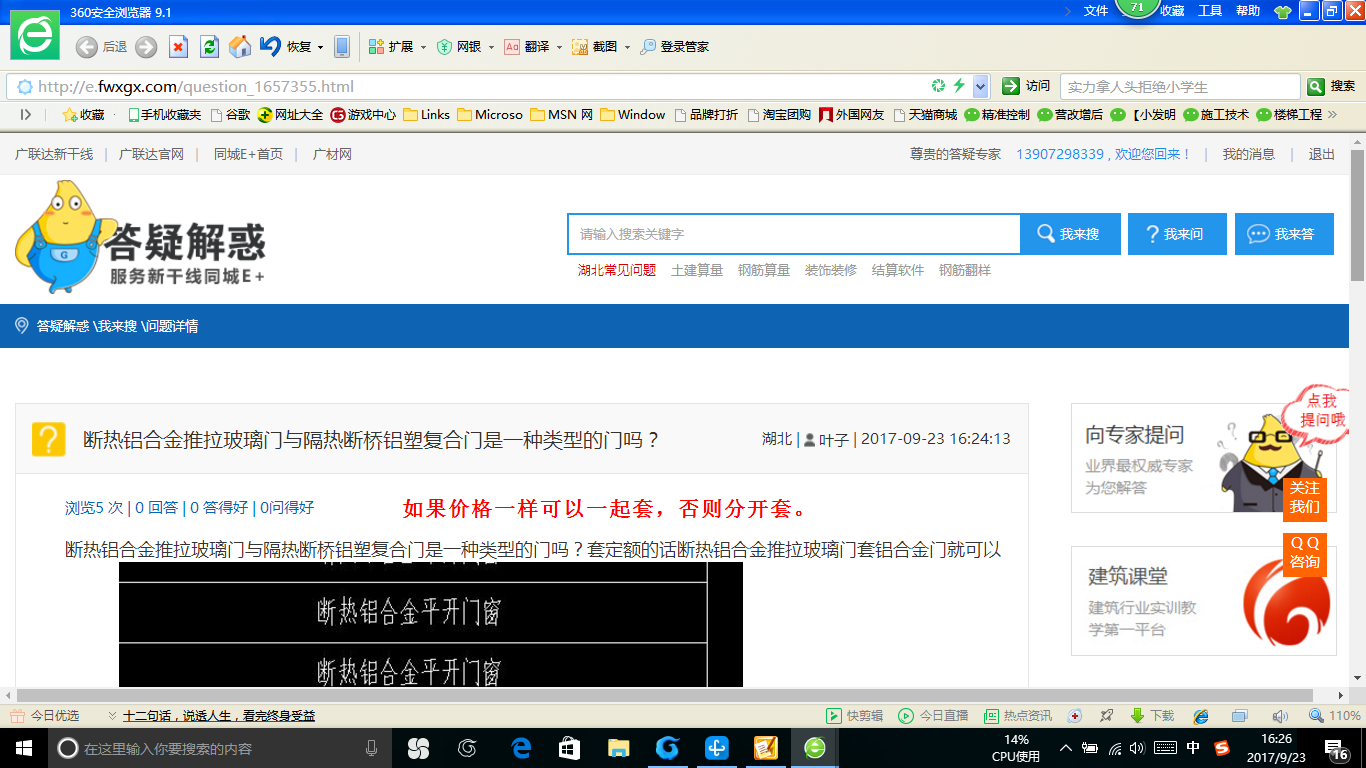
Task: Click the 答疑解惑 mascot logo
Action: pos(140,236)
